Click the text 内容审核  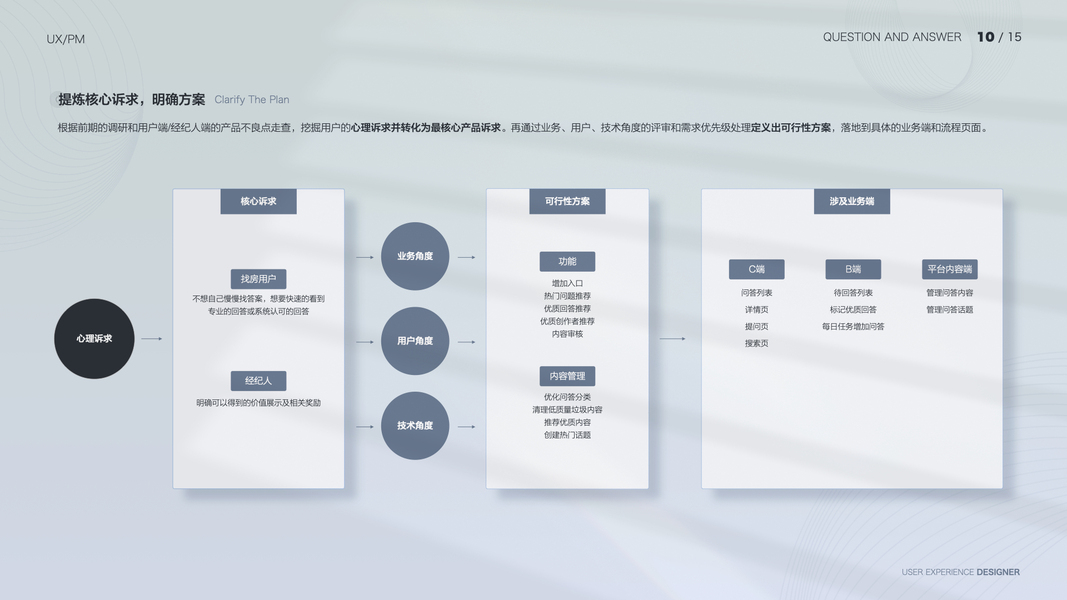pos(568,334)
